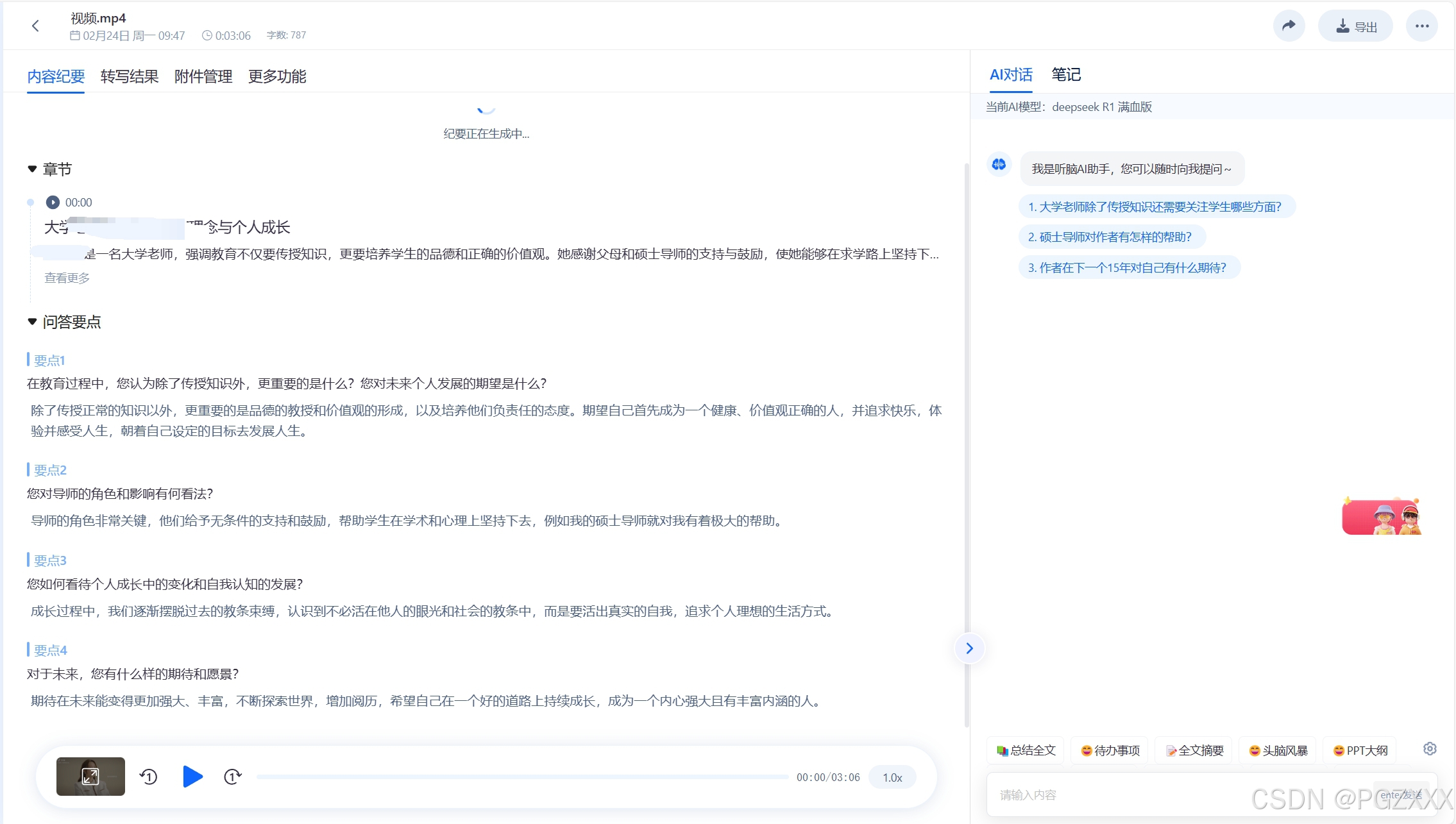This screenshot has width=1456, height=824.
Task: Click the audio progress bar track
Action: click(522, 777)
